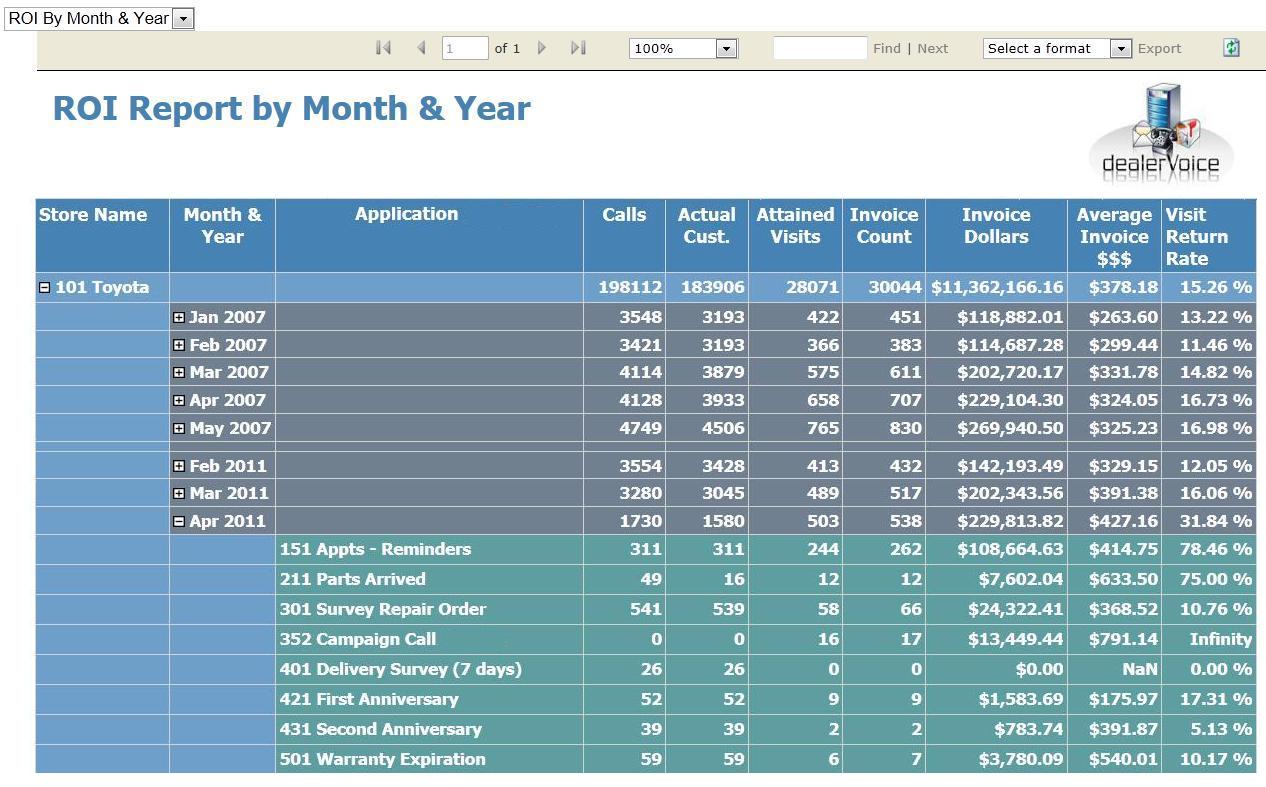Expand the Mar 2007 row
This screenshot has width=1266, height=787.
[x=179, y=372]
